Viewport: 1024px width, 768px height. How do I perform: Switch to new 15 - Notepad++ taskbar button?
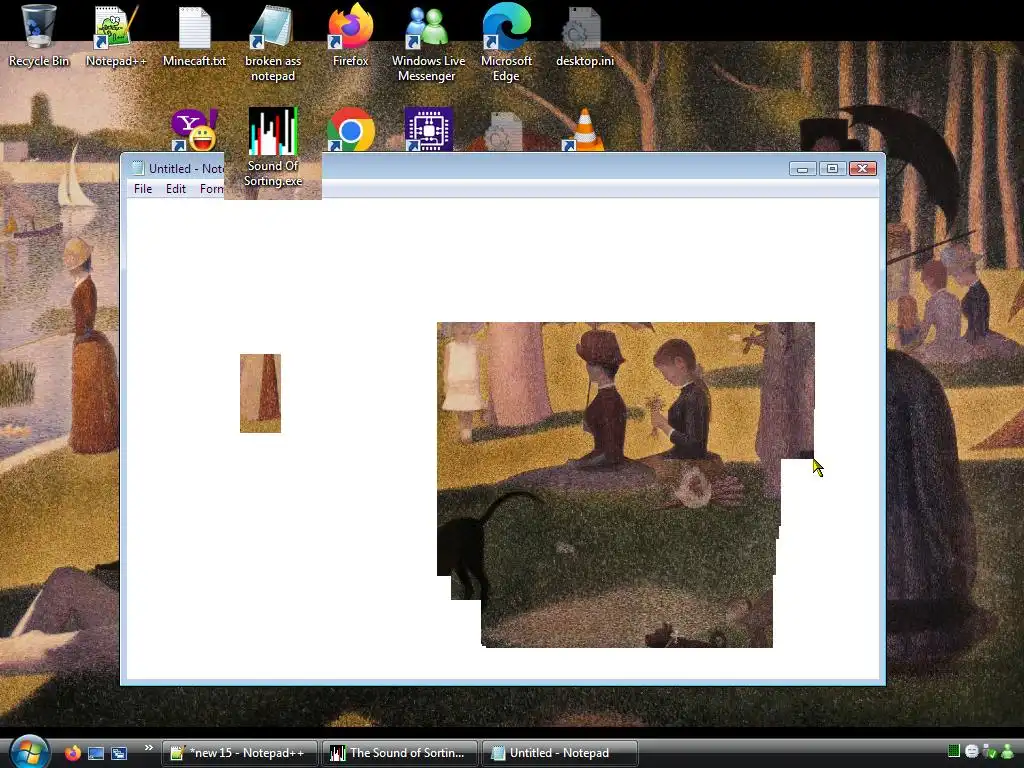240,753
